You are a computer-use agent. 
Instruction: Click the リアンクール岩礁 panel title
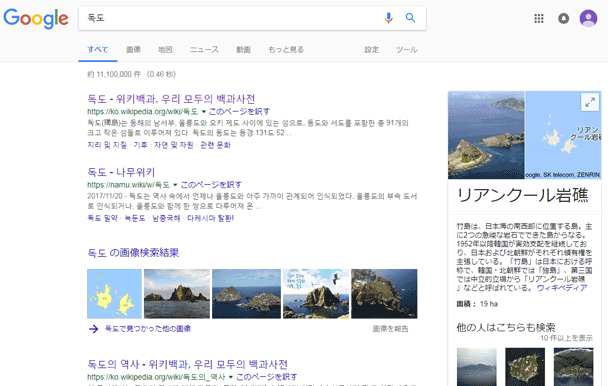coord(523,195)
